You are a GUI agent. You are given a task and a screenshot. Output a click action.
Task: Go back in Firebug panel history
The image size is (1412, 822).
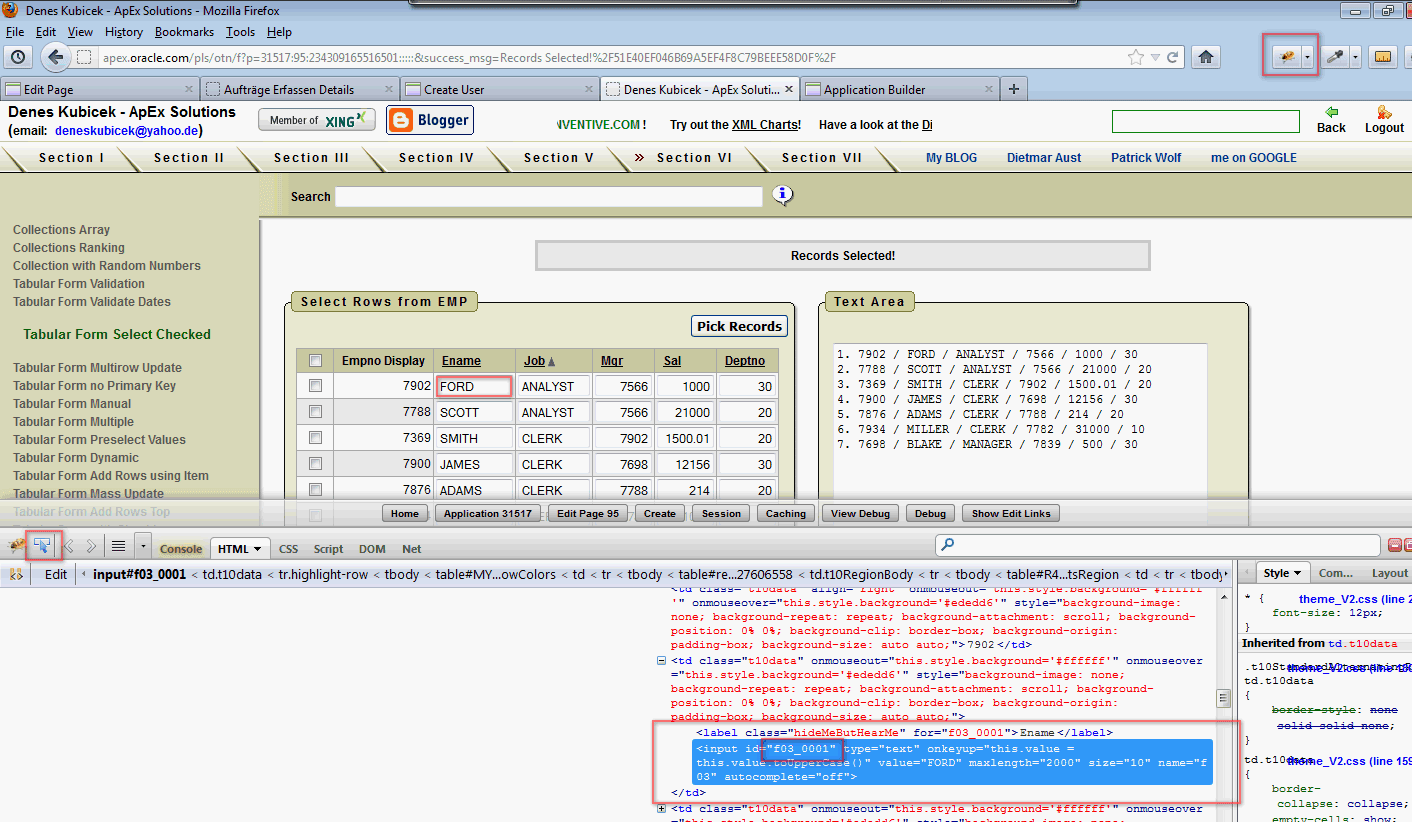[69, 546]
